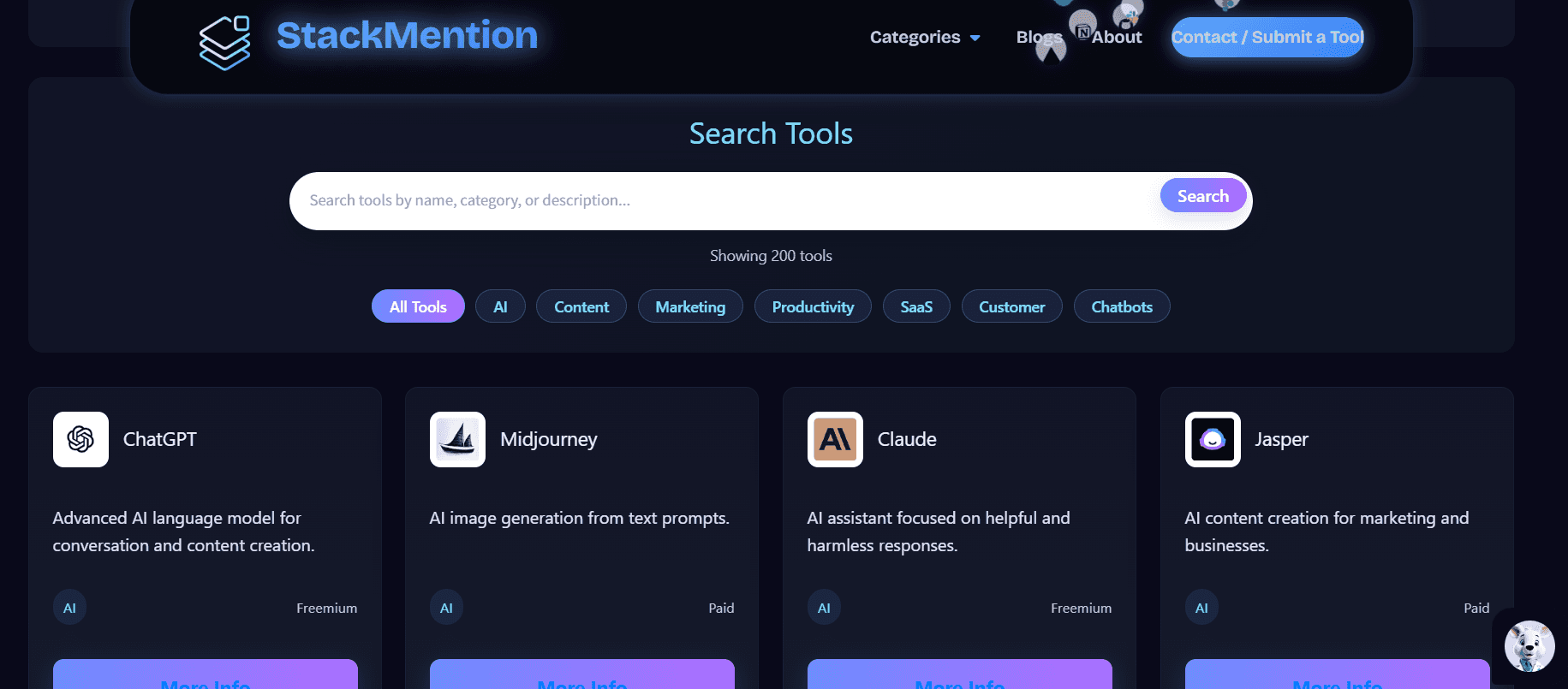Open the Midjourney sailboat icon
Image resolution: width=1568 pixels, height=689 pixels.
pos(457,439)
